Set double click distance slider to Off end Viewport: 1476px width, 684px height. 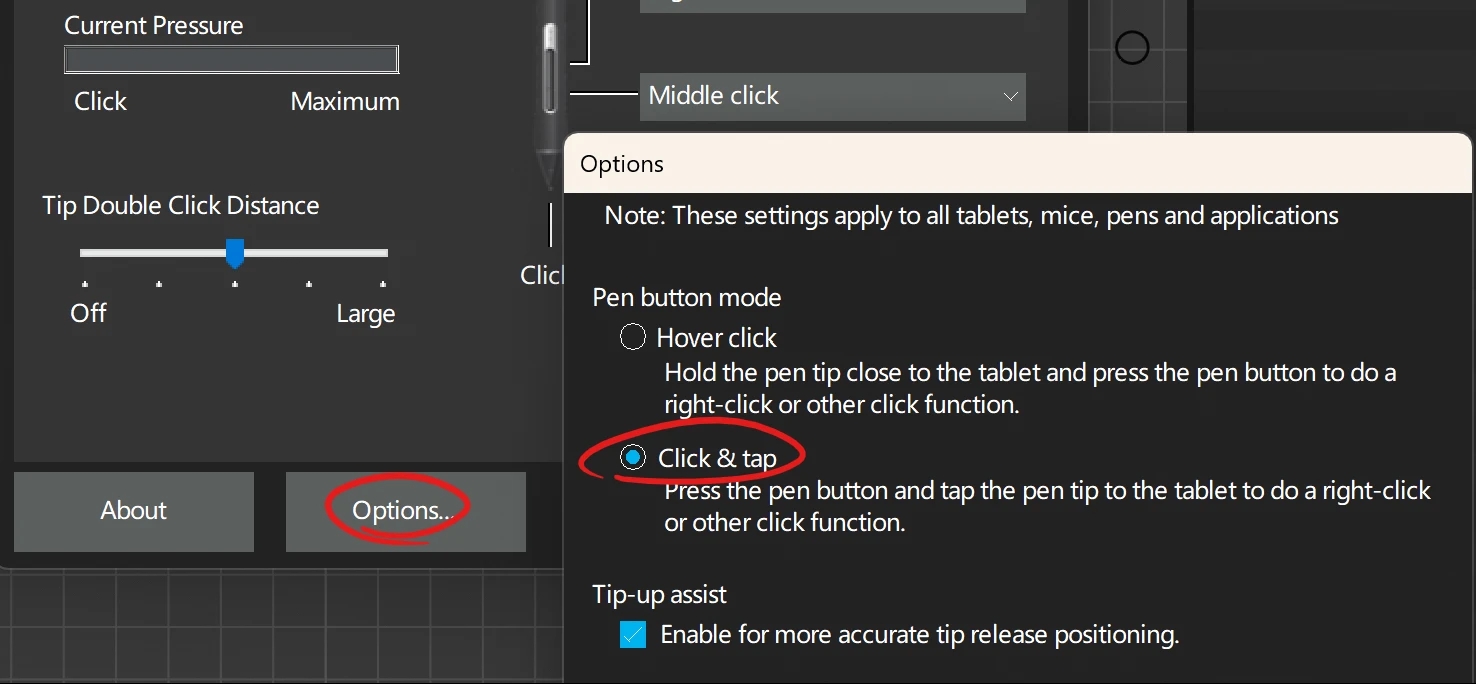[84, 254]
